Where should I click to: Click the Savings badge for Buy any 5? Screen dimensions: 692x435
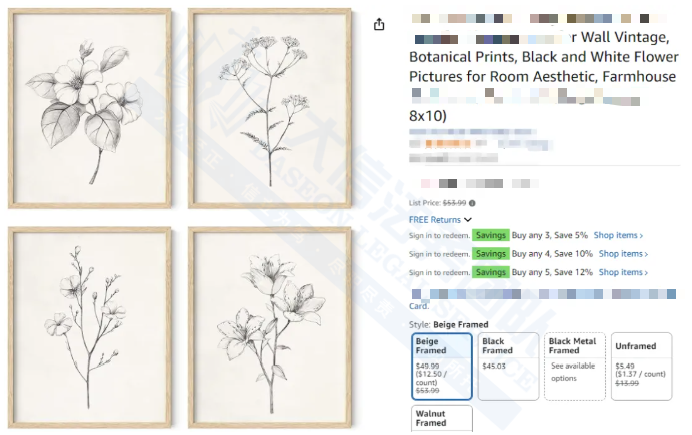(491, 272)
